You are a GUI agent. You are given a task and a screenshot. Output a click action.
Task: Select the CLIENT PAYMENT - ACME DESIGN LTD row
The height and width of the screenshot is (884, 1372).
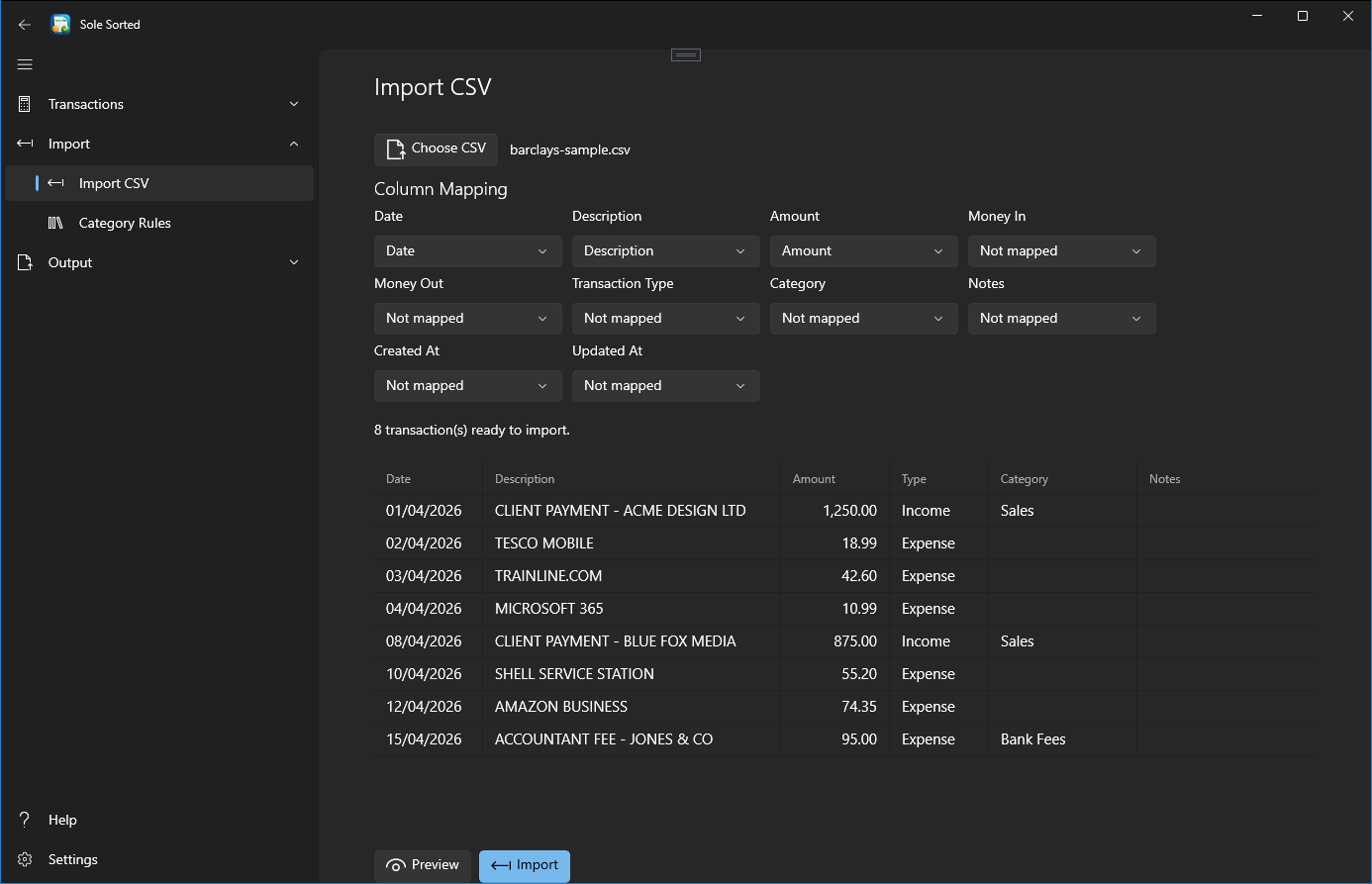pyautogui.click(x=844, y=511)
